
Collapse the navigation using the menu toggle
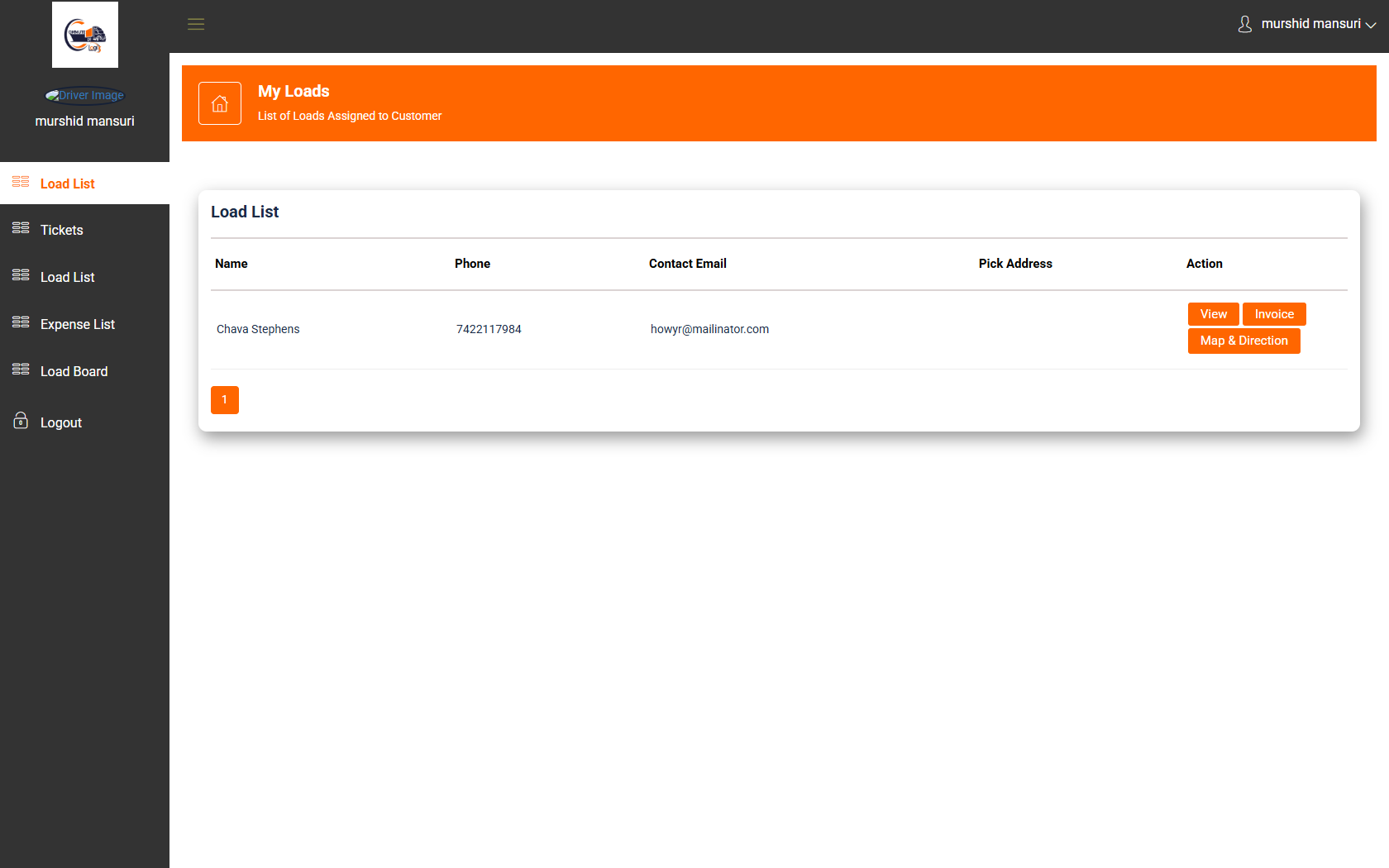click(195, 24)
